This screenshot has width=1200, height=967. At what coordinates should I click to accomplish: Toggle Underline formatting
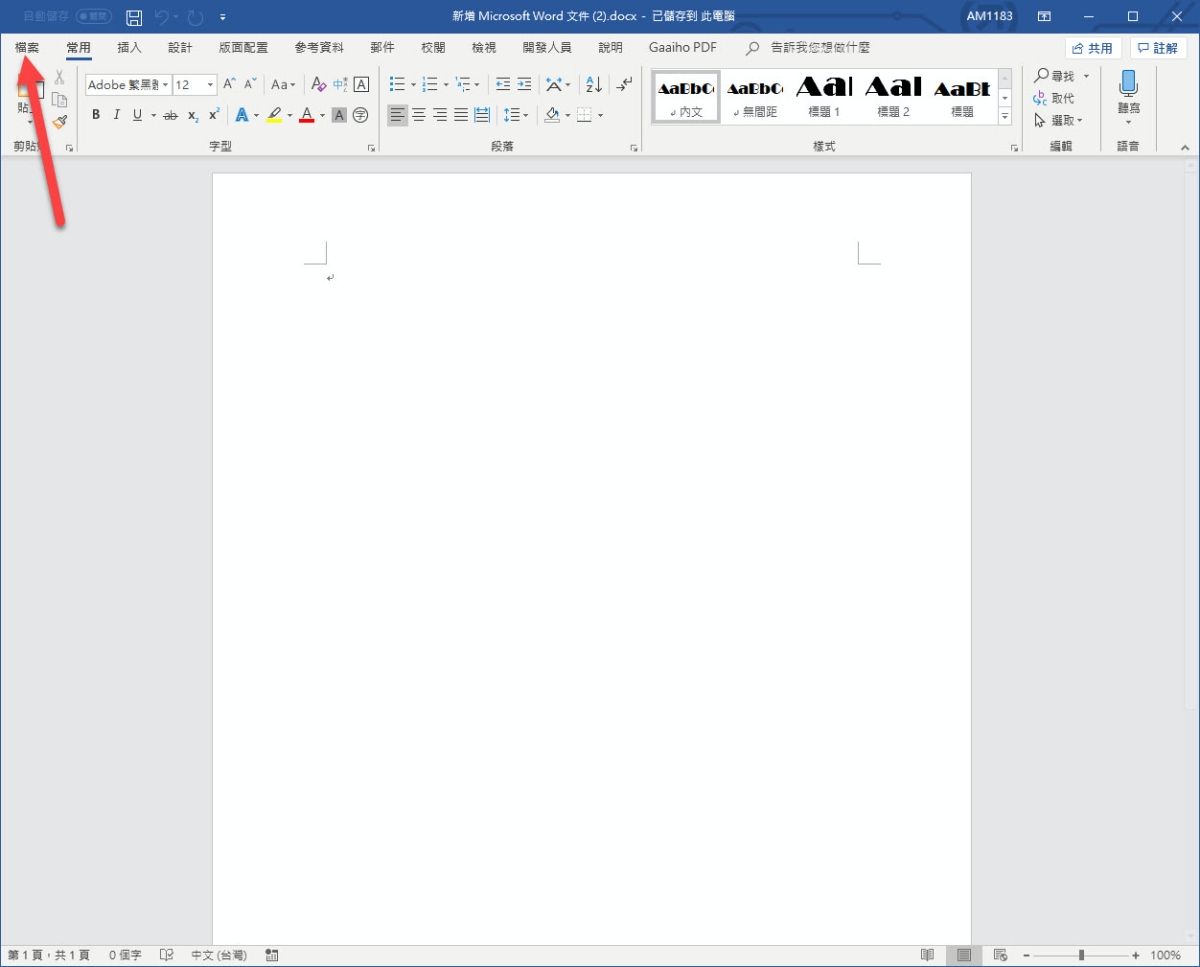[138, 115]
